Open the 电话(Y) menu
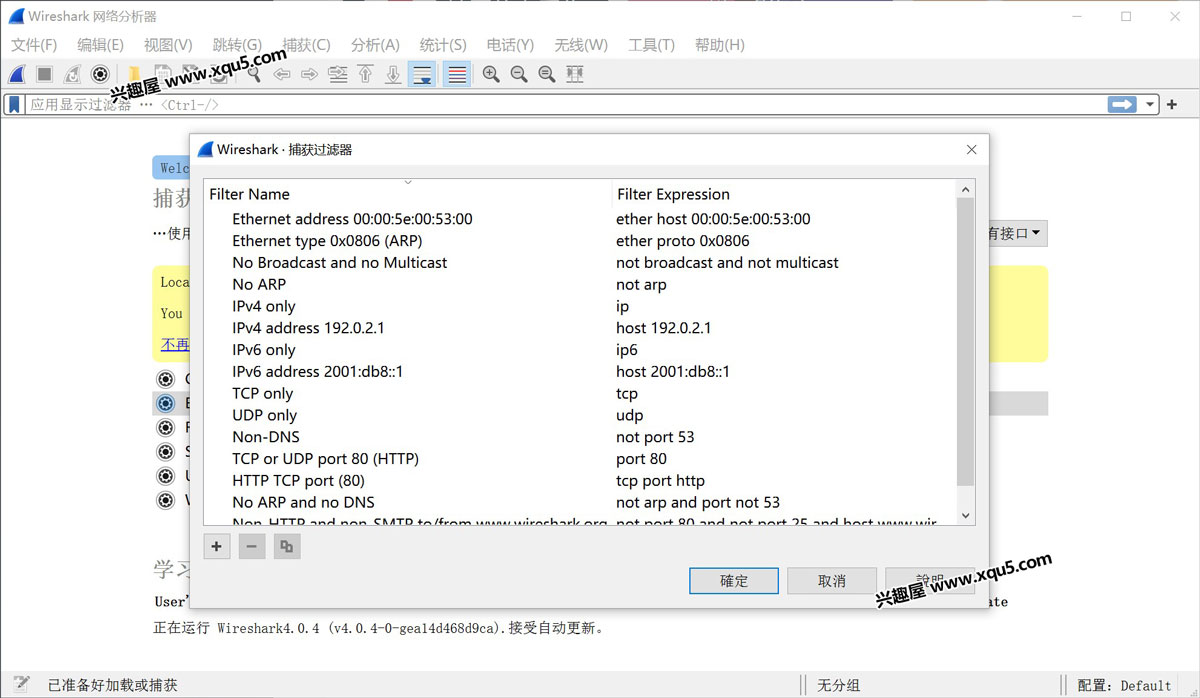The height and width of the screenshot is (698, 1200). click(510, 45)
